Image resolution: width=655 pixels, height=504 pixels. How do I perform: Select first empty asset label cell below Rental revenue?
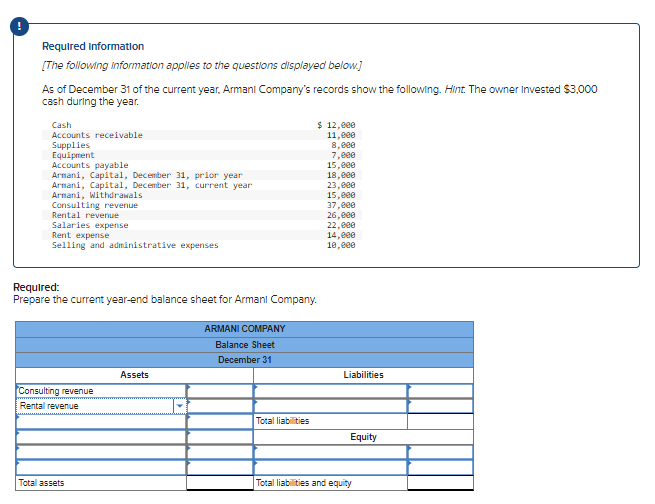(101, 421)
